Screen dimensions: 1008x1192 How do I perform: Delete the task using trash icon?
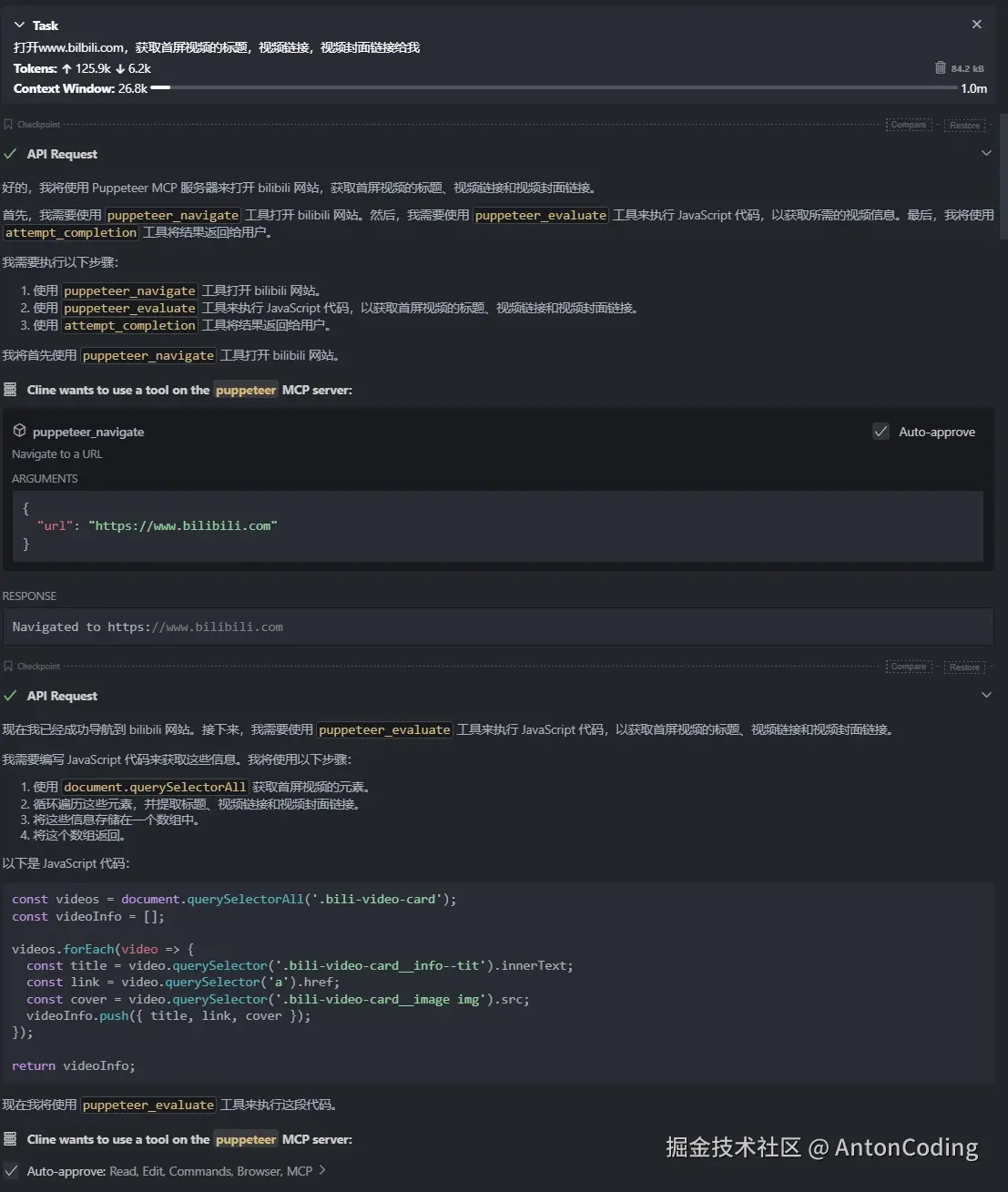click(940, 68)
